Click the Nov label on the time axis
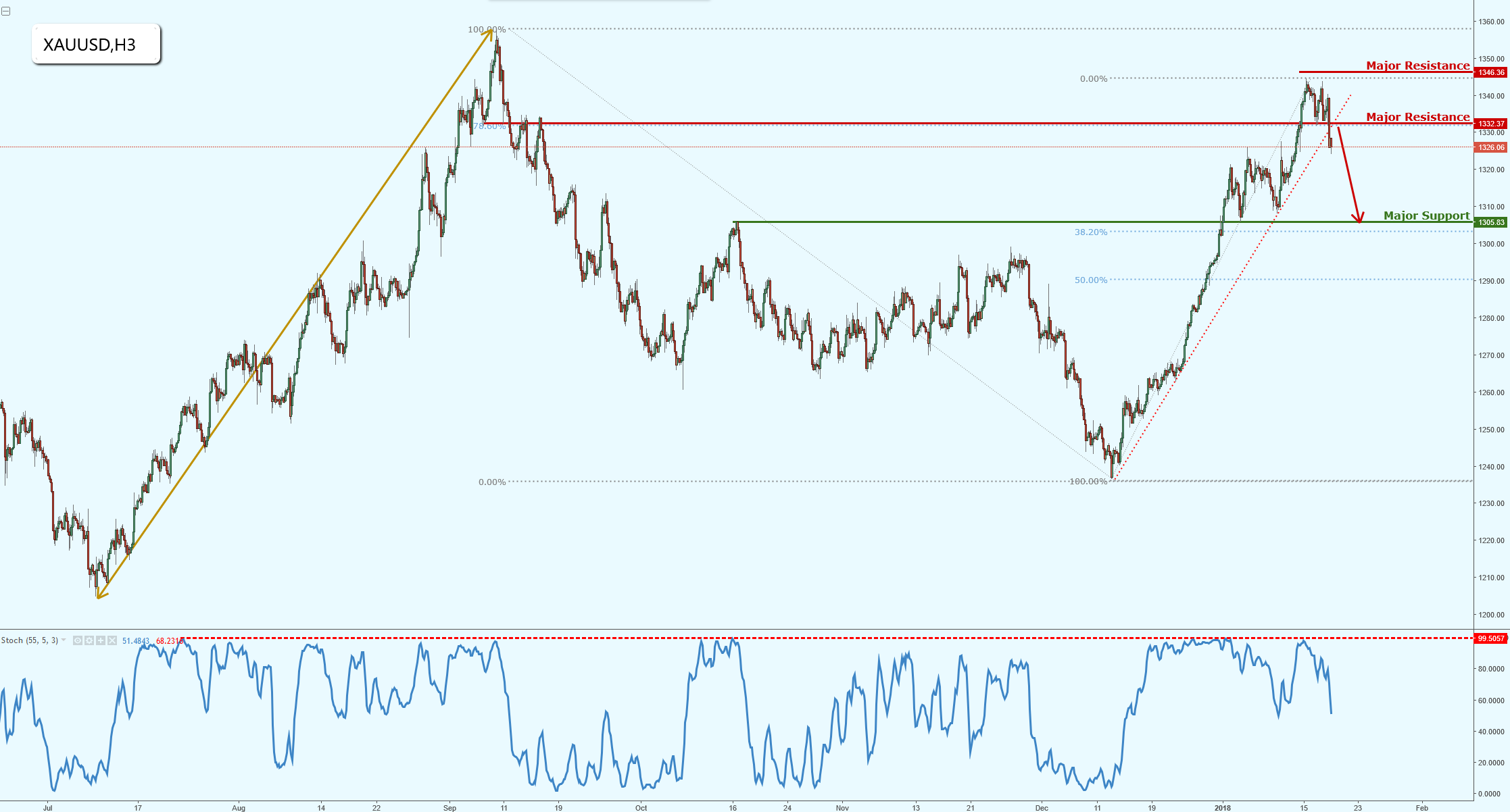 click(842, 807)
